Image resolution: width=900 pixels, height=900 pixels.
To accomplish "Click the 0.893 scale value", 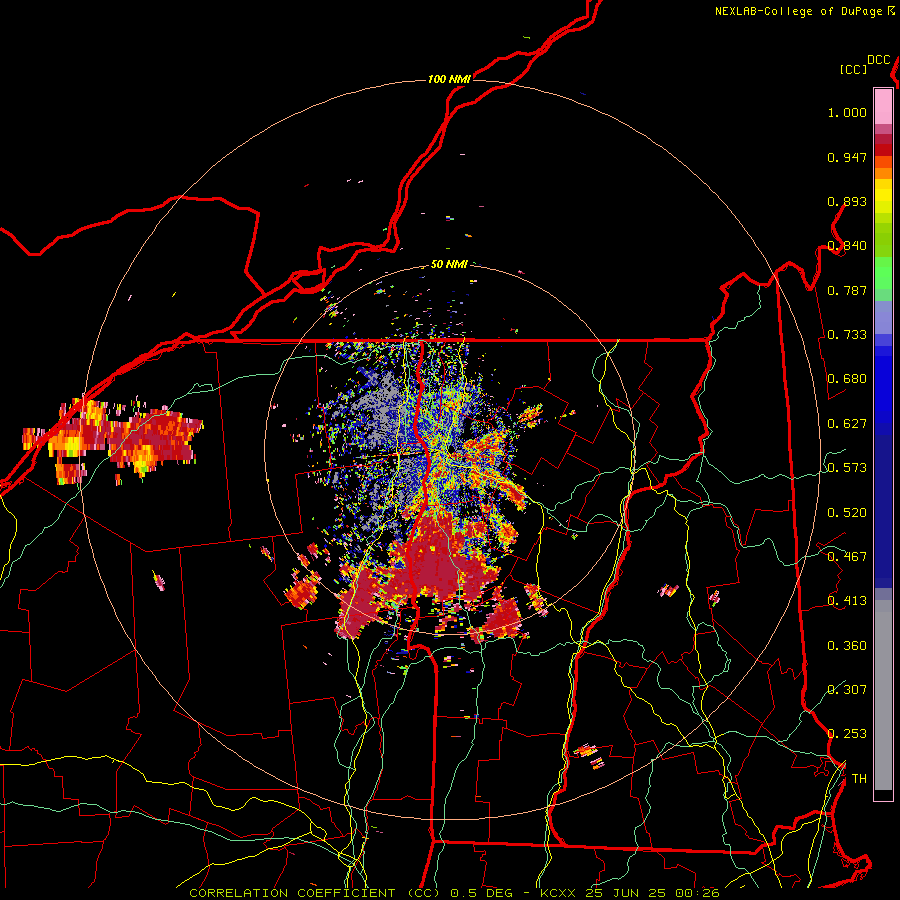I will click(x=847, y=201).
